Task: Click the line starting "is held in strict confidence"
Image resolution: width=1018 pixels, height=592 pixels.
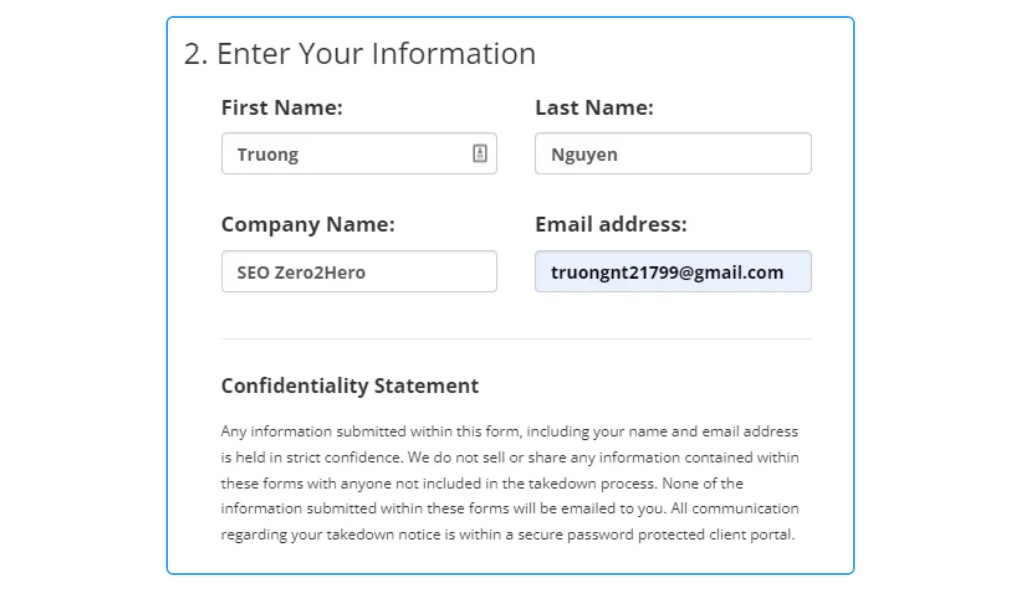Action: tap(510, 458)
